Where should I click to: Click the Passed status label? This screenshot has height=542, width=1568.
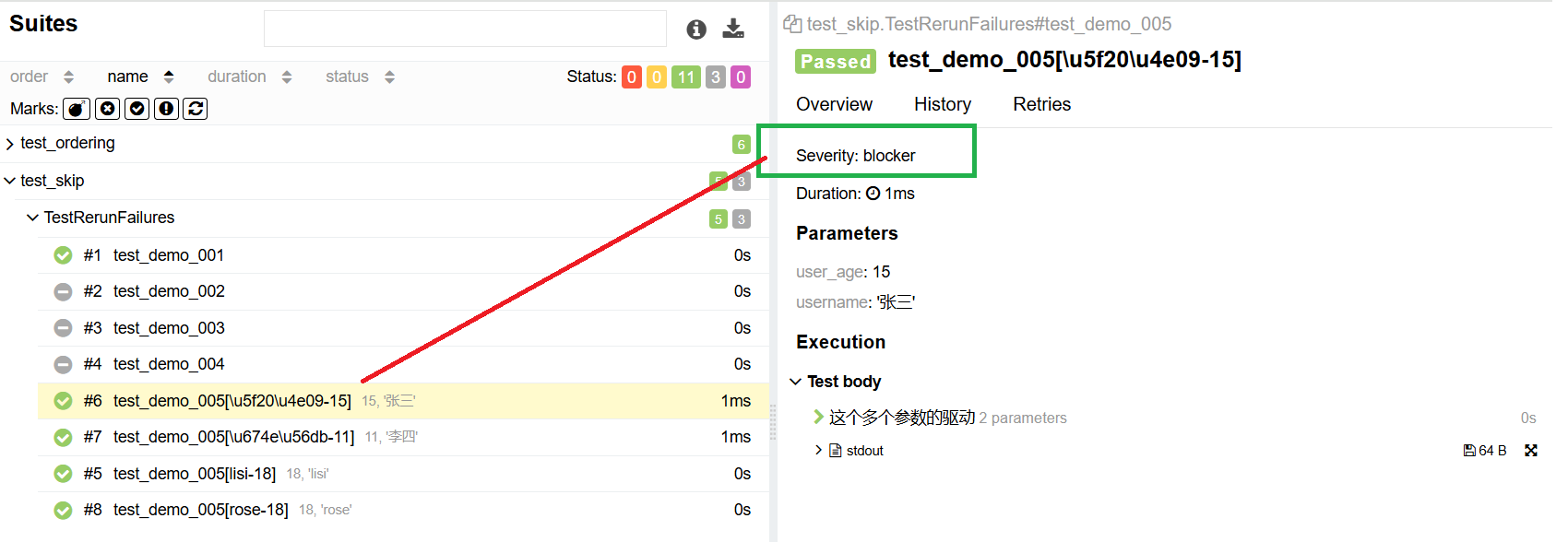(836, 62)
